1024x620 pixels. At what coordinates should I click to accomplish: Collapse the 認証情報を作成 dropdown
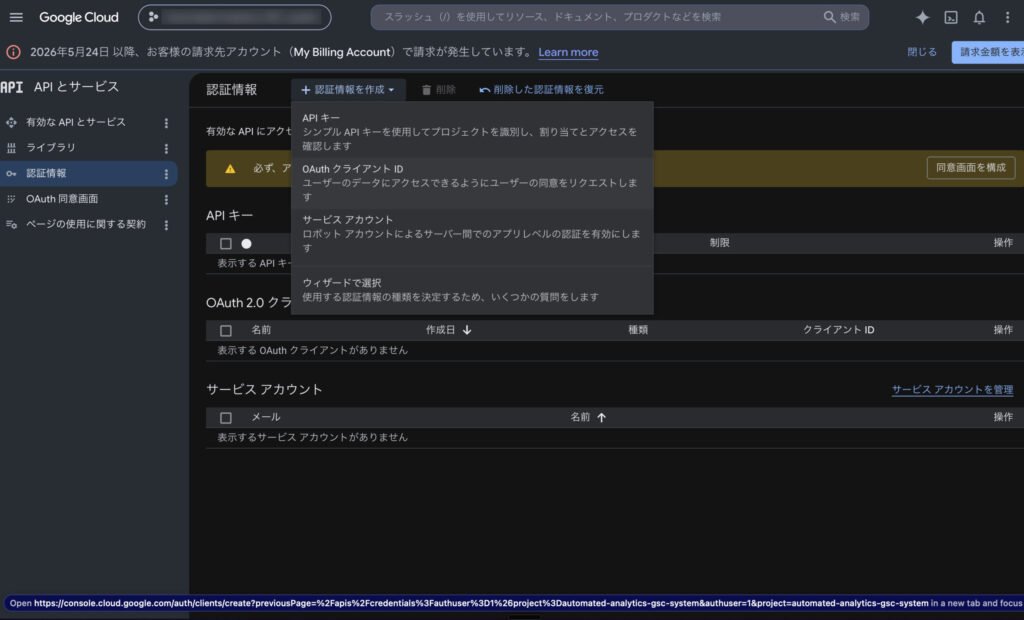[348, 90]
